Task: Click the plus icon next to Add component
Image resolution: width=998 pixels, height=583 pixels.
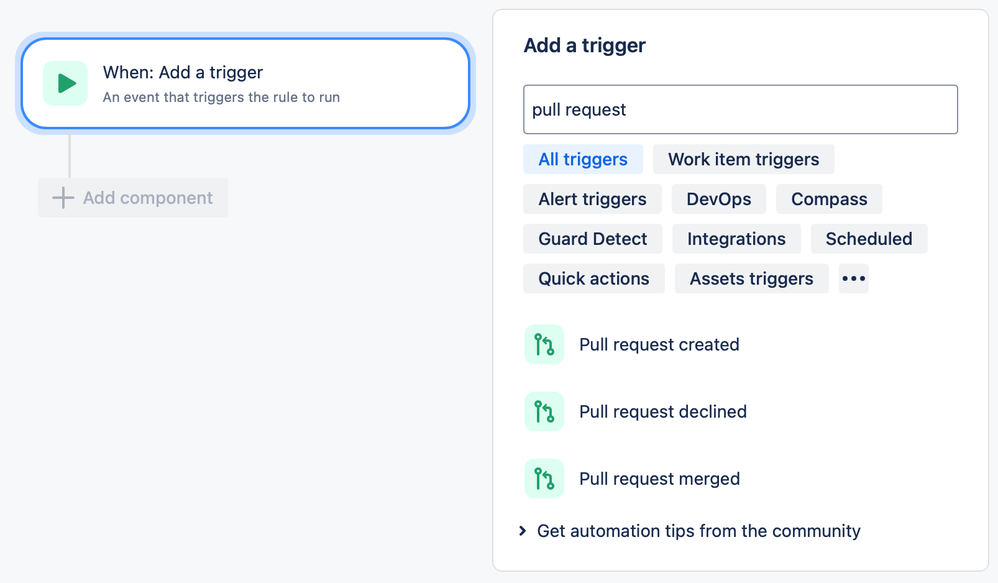Action: (62, 197)
